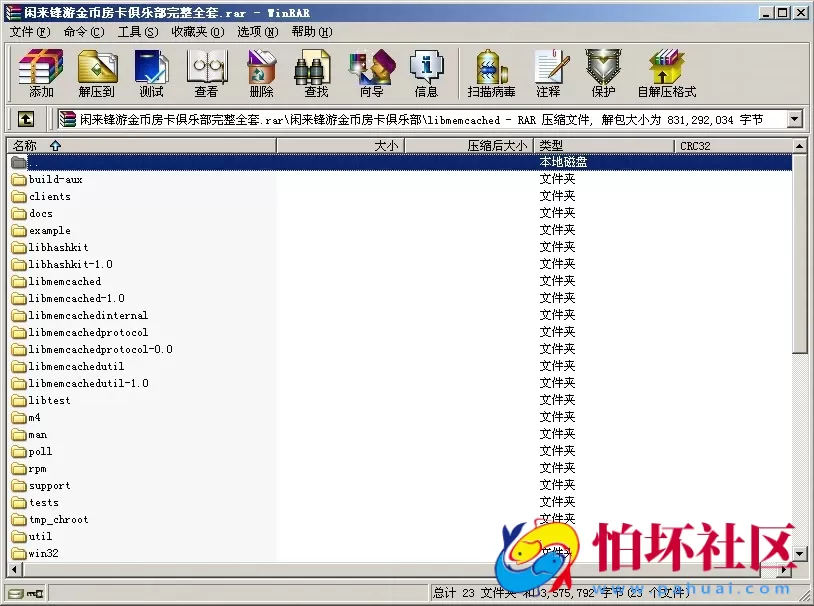Click the 信息 (Info) toolbar icon
Image resolution: width=814 pixels, height=606 pixels.
(x=427, y=72)
